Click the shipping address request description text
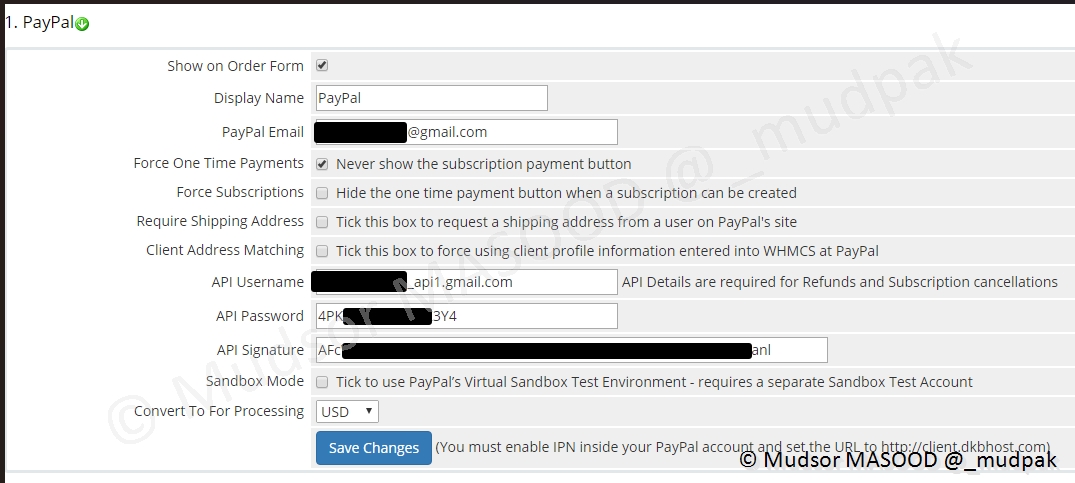Image resolution: width=1075 pixels, height=483 pixels. point(566,221)
